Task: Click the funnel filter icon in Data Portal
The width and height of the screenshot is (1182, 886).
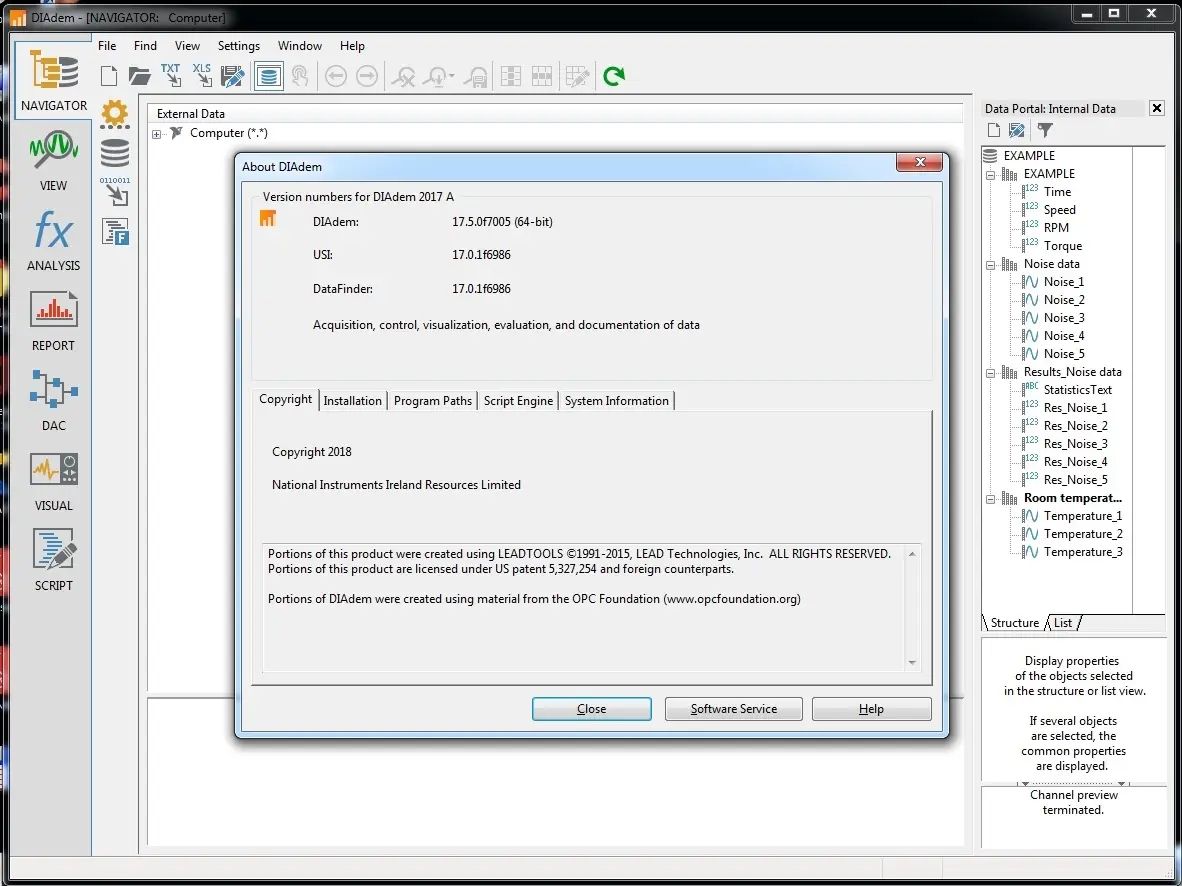Action: pyautogui.click(x=1045, y=130)
